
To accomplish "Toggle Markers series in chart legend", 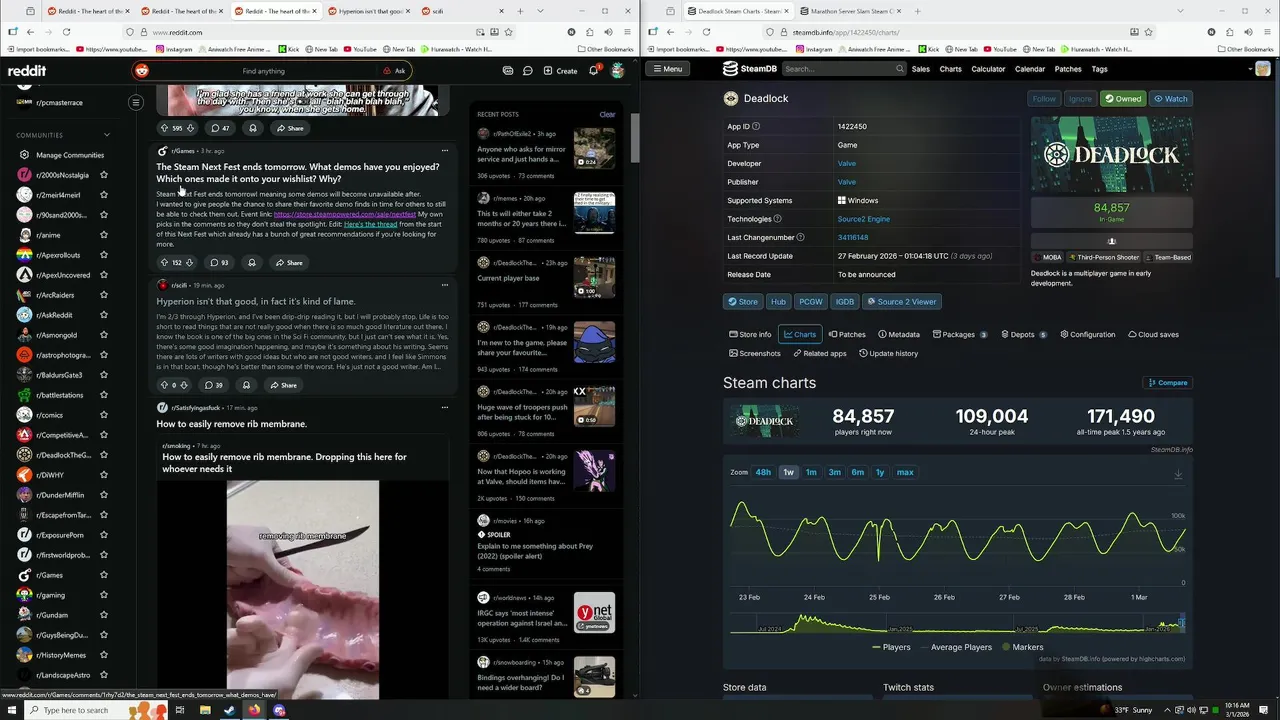I will click(1021, 647).
